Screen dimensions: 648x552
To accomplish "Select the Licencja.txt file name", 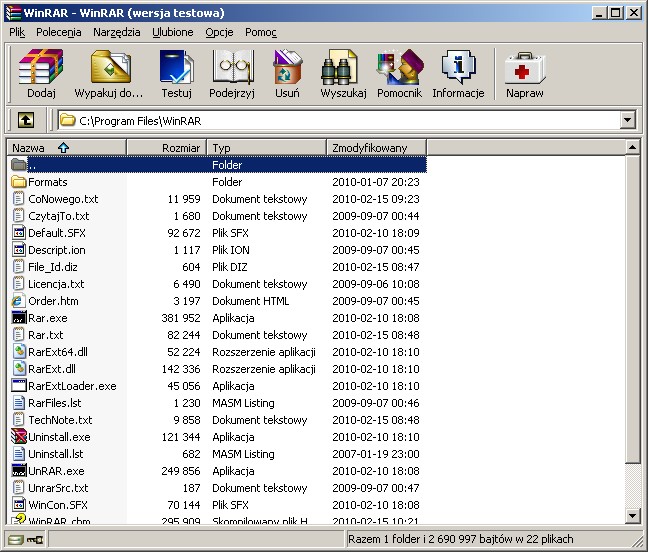I will click(x=56, y=284).
